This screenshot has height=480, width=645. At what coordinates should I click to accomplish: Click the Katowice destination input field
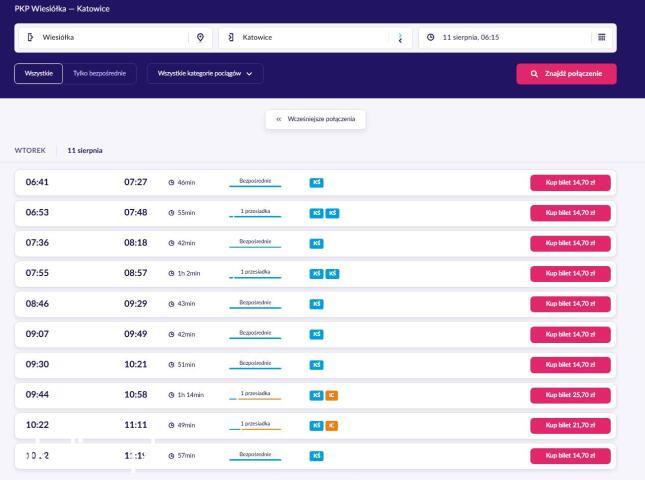coord(315,37)
